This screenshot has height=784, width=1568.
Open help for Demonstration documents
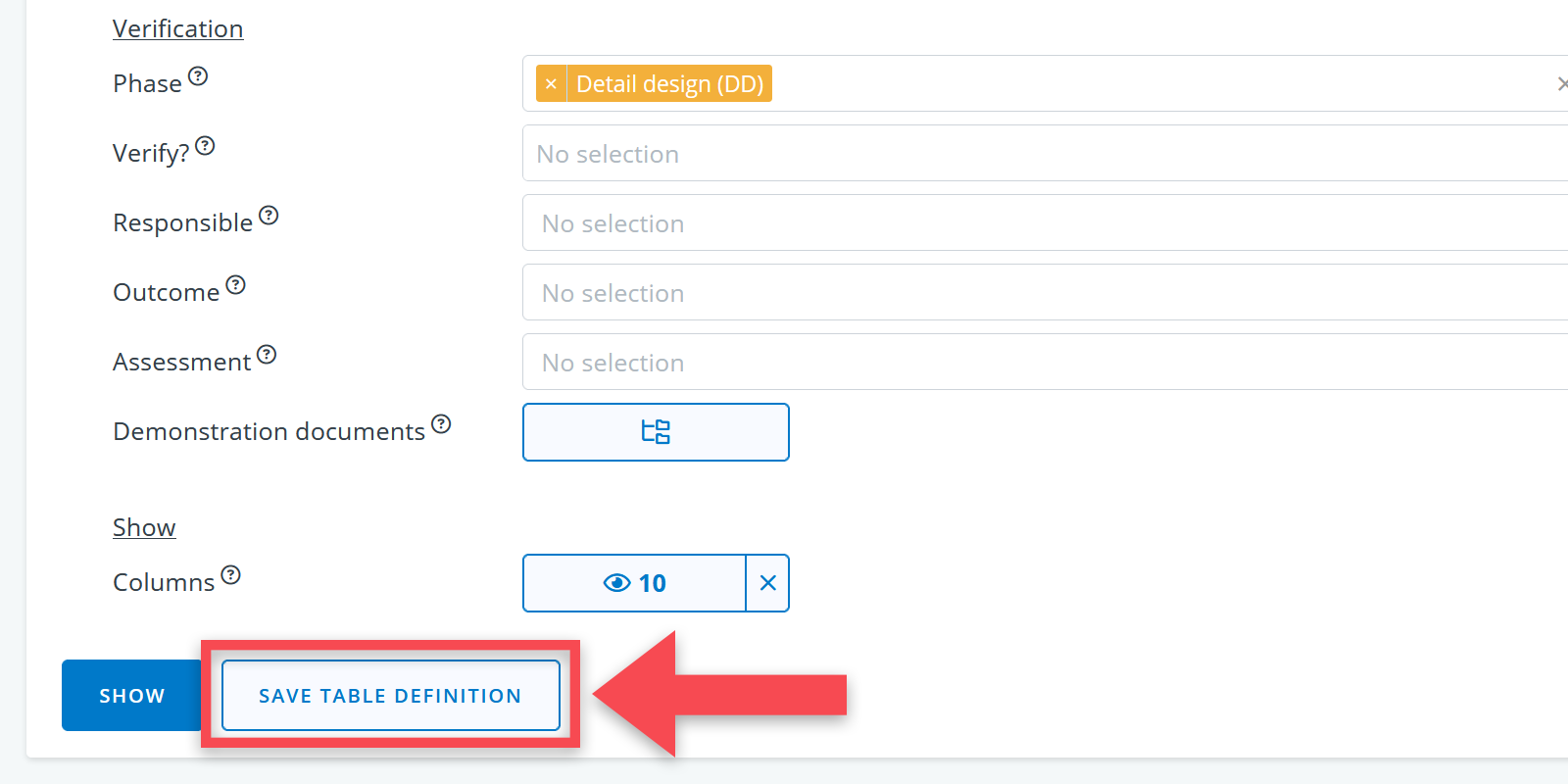441,424
